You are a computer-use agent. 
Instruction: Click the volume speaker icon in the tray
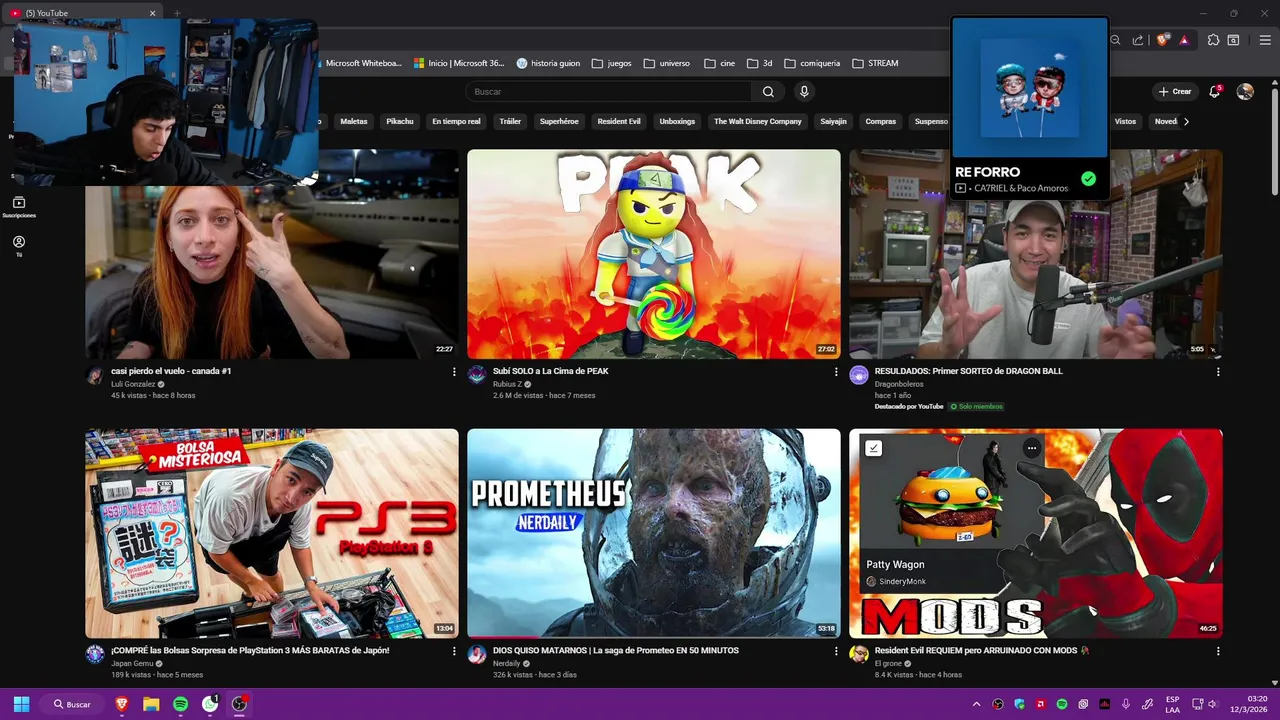point(1212,704)
